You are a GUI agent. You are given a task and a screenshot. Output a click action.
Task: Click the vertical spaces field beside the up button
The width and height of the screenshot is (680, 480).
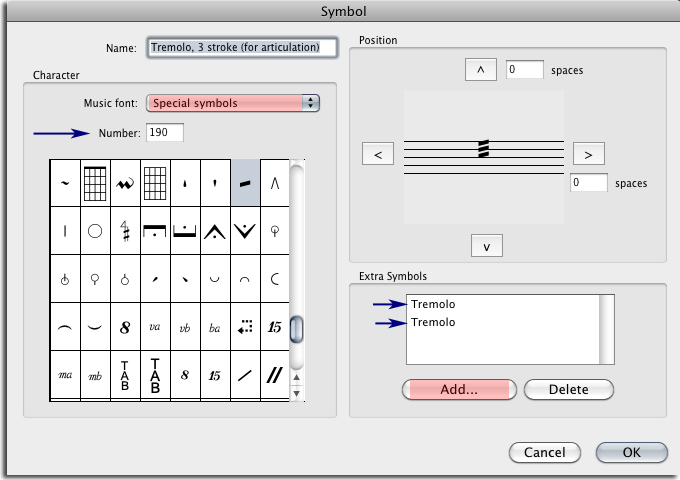(x=524, y=70)
